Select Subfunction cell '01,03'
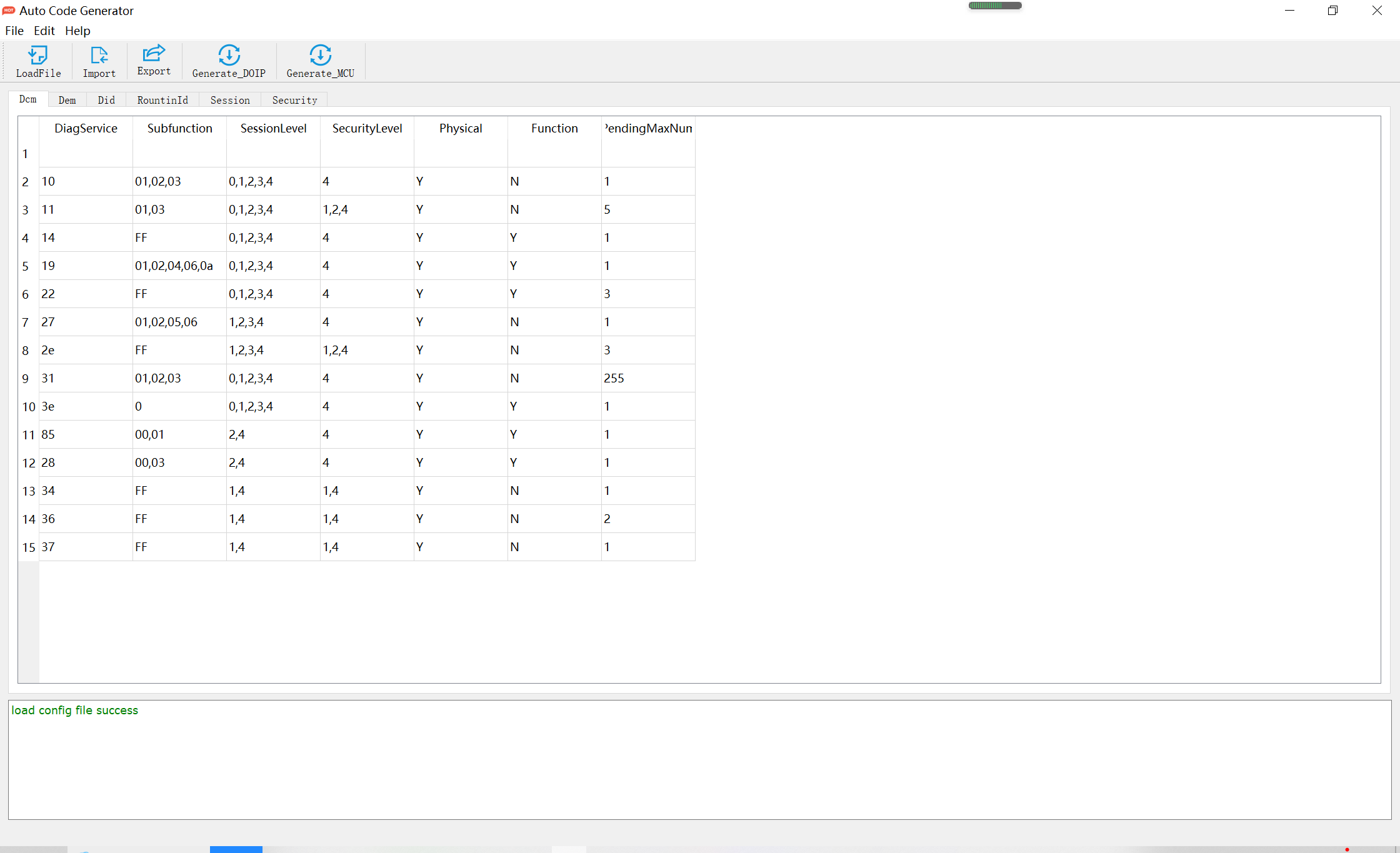Screen dimensions: 1400x853 coord(179,209)
